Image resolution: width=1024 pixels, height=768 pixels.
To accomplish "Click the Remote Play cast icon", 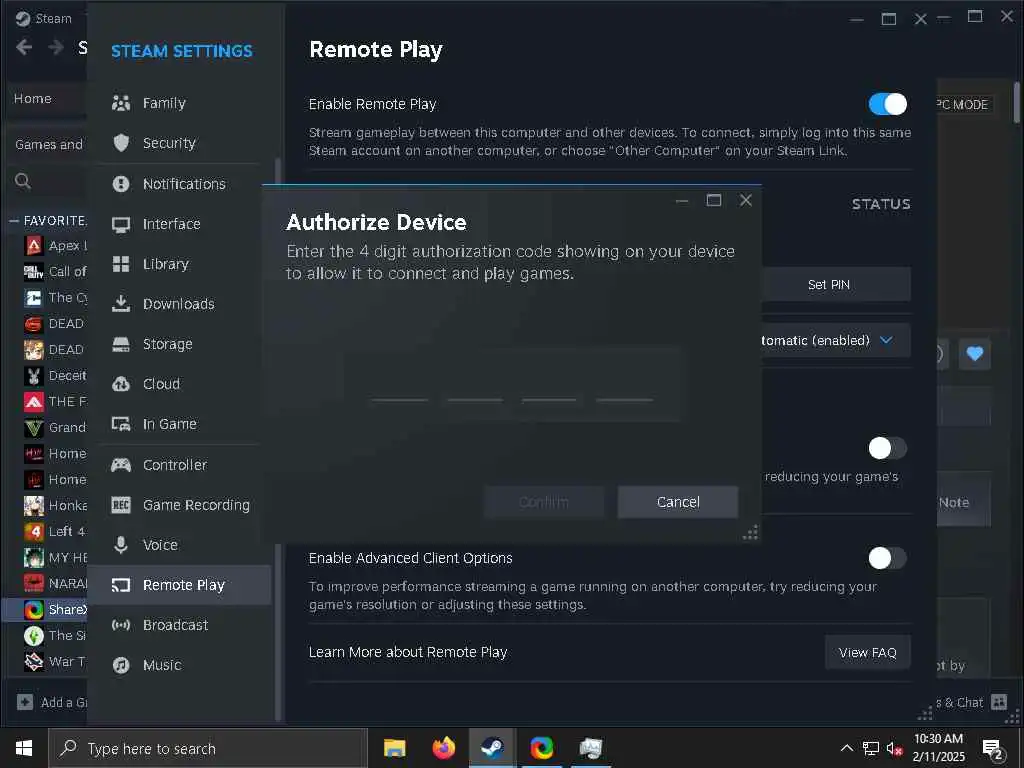I will (x=121, y=585).
